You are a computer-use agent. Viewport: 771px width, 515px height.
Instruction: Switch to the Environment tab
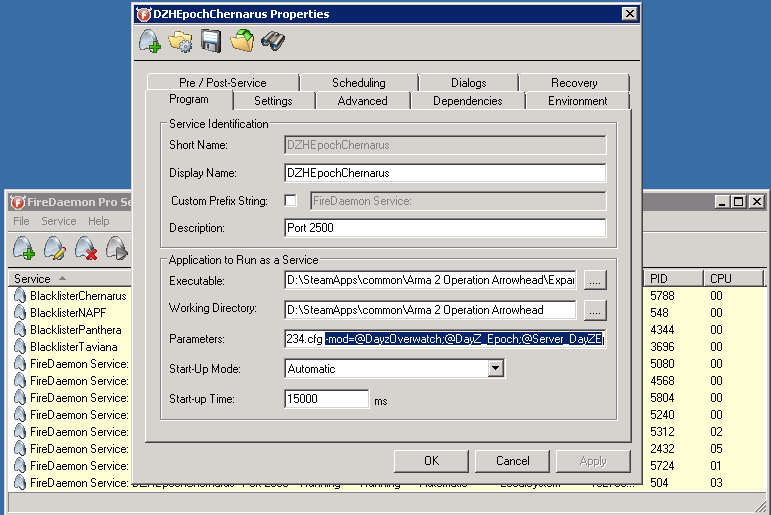tap(578, 101)
